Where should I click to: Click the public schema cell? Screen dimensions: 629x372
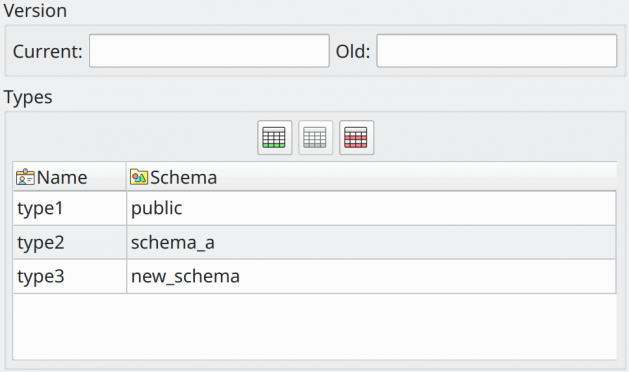[371, 208]
